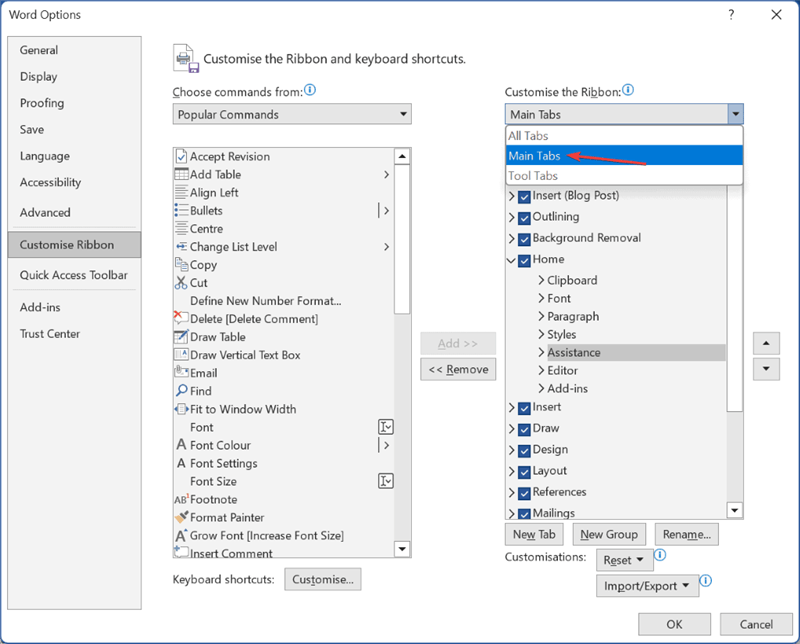The height and width of the screenshot is (644, 800).
Task: Click info icon beside Choose commands from
Action: [310, 90]
